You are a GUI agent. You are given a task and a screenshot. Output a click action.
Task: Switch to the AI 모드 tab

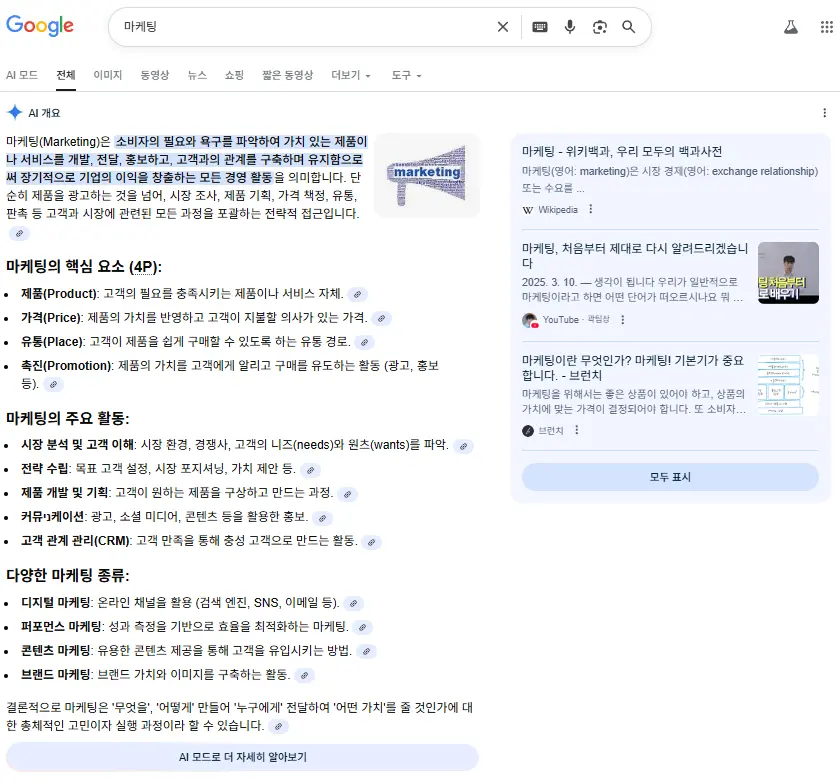coord(22,76)
